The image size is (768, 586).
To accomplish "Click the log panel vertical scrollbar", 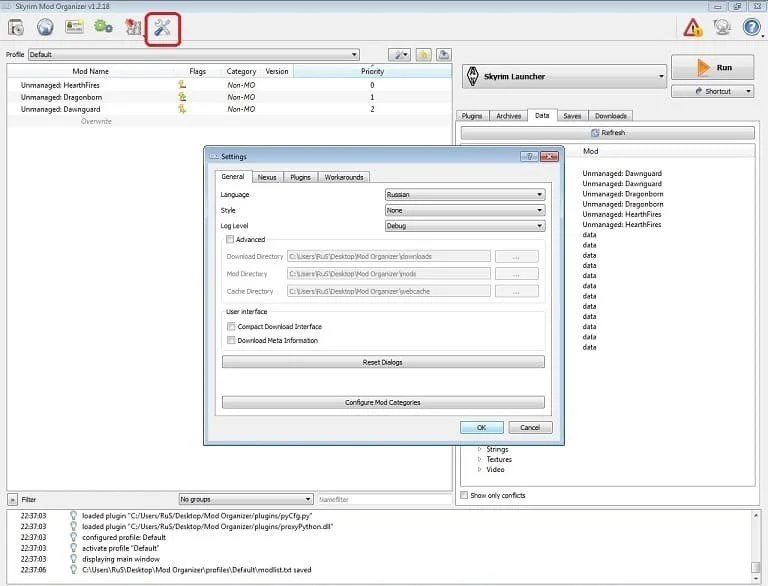I will (x=756, y=543).
